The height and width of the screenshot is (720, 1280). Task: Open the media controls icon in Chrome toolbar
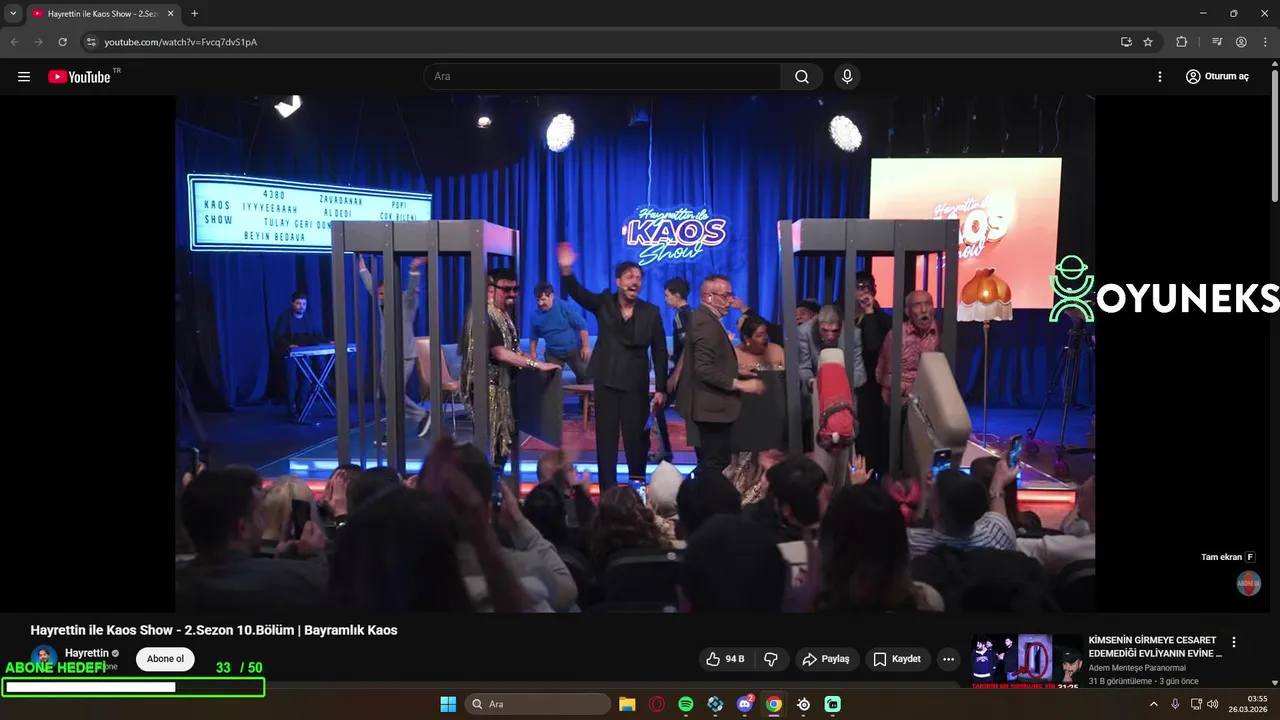(1217, 42)
